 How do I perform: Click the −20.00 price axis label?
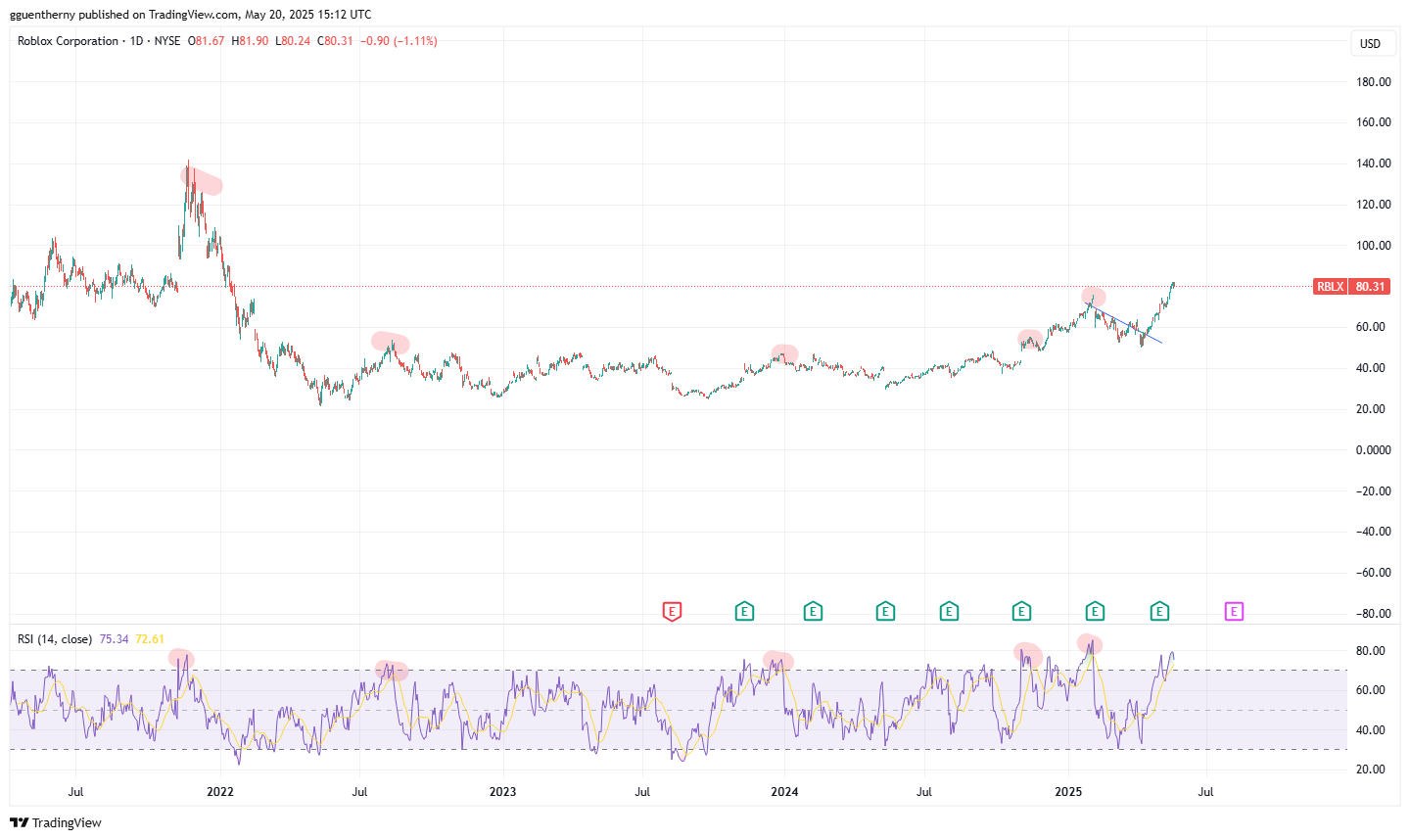click(1374, 491)
